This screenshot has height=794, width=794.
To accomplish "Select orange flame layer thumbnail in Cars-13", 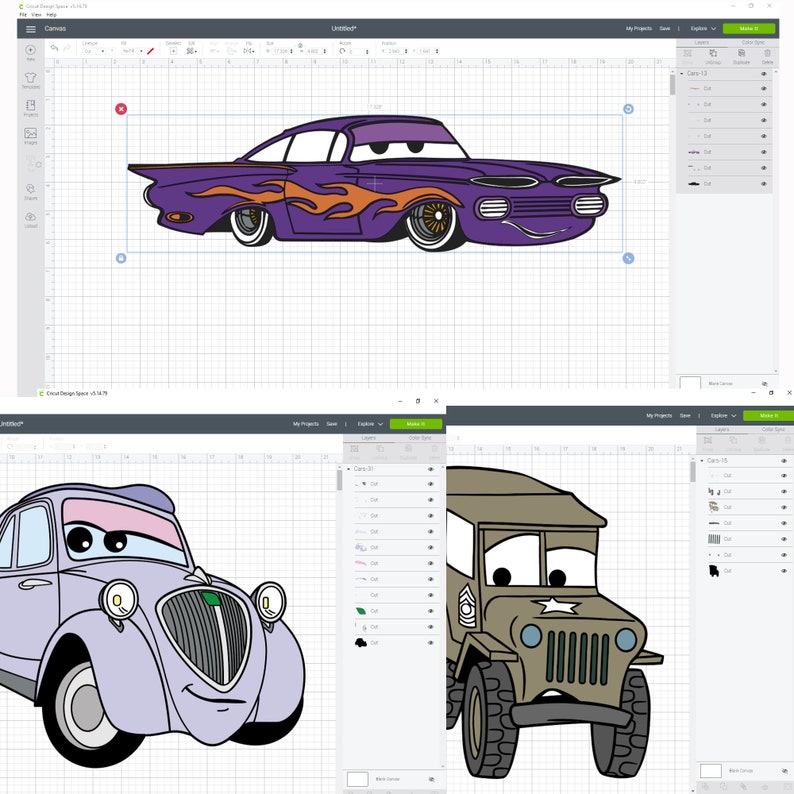I will (694, 89).
